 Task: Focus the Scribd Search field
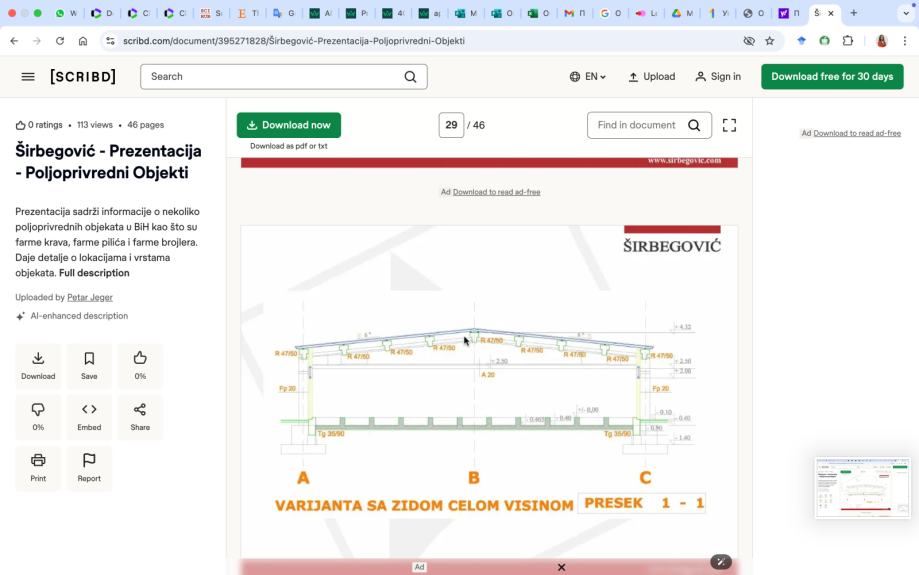pos(284,77)
